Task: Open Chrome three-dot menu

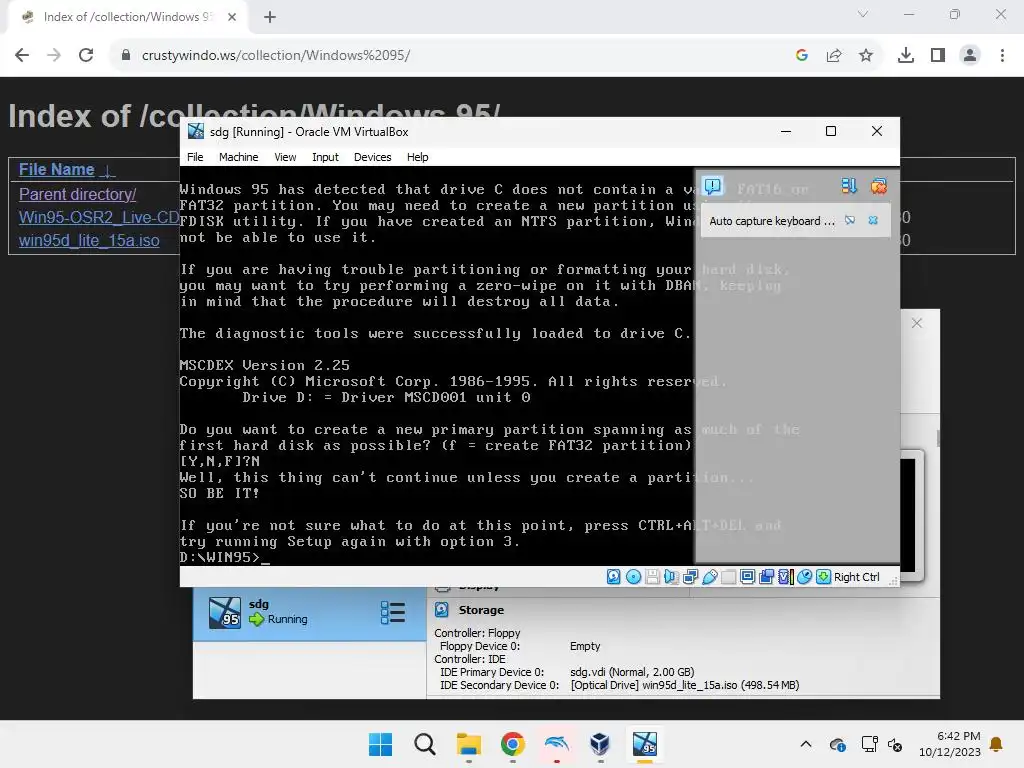Action: pos(1002,55)
